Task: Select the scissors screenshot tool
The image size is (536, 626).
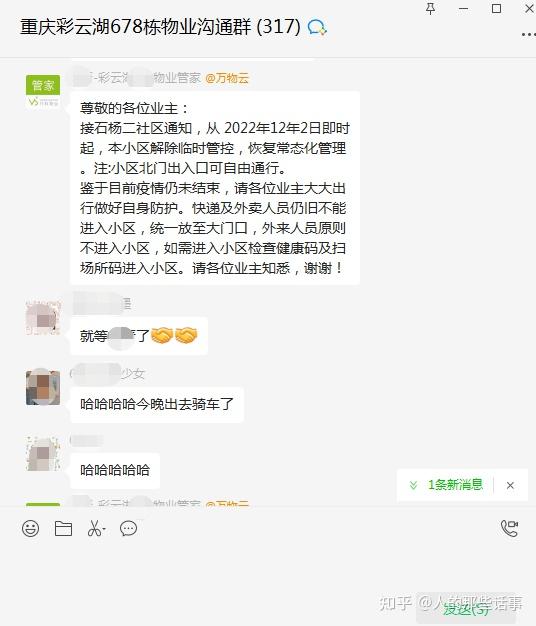Action: (x=94, y=529)
